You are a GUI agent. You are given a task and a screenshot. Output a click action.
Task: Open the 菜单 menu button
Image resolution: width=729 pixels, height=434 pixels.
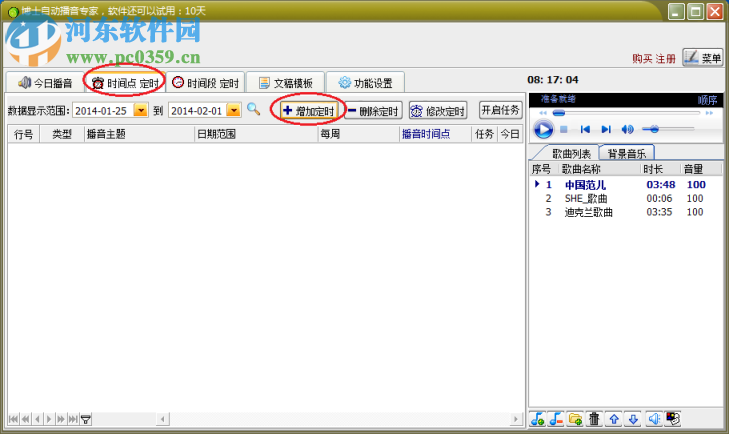pyautogui.click(x=702, y=57)
